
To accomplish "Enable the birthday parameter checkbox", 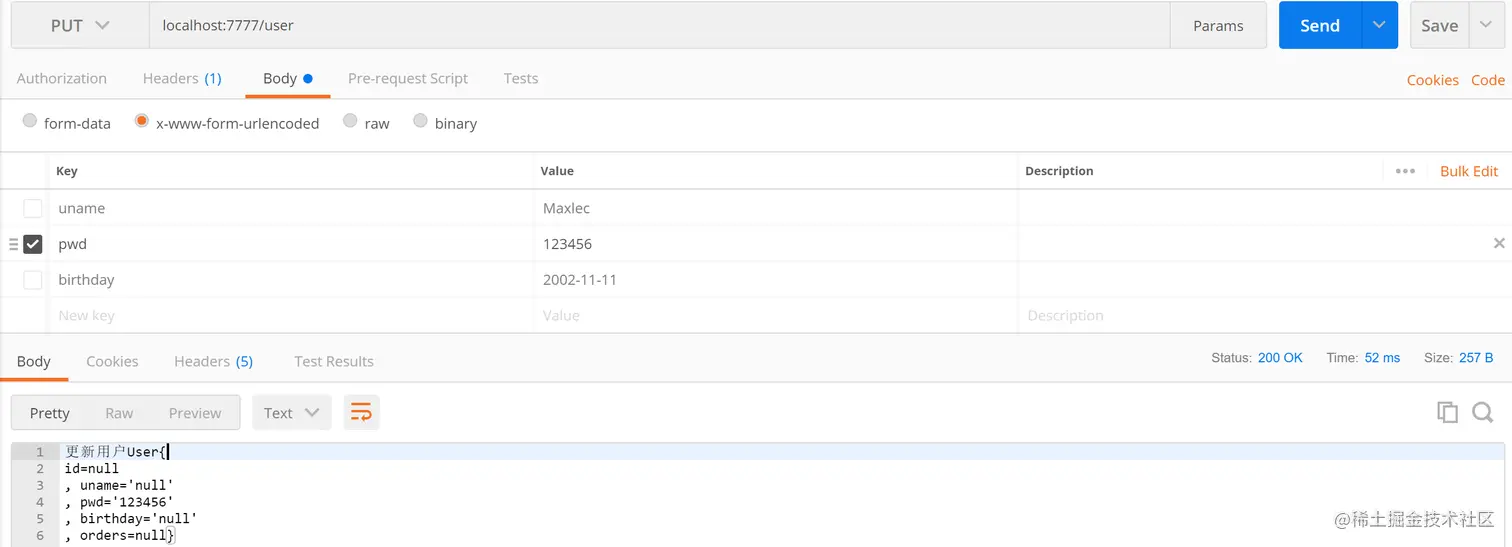I will coord(33,280).
